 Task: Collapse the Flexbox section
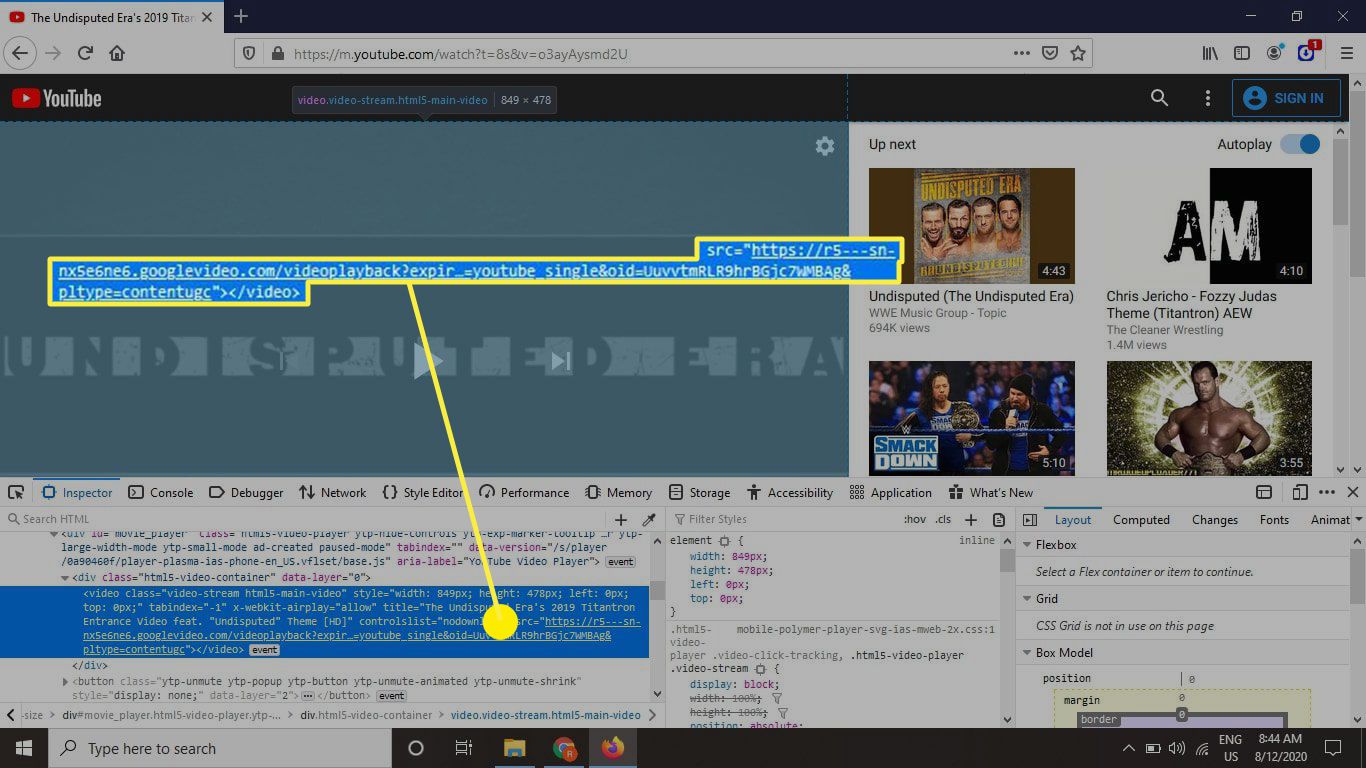(1027, 545)
